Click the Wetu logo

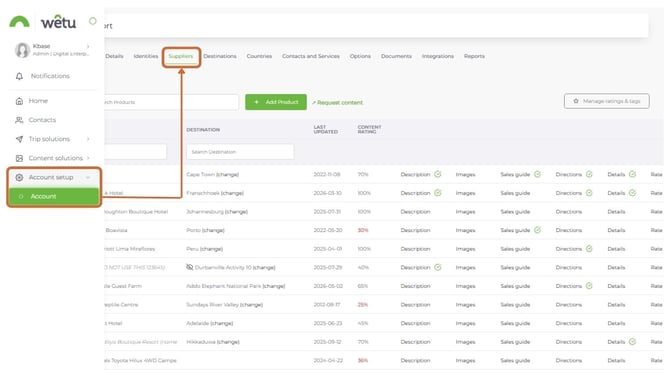click(43, 21)
